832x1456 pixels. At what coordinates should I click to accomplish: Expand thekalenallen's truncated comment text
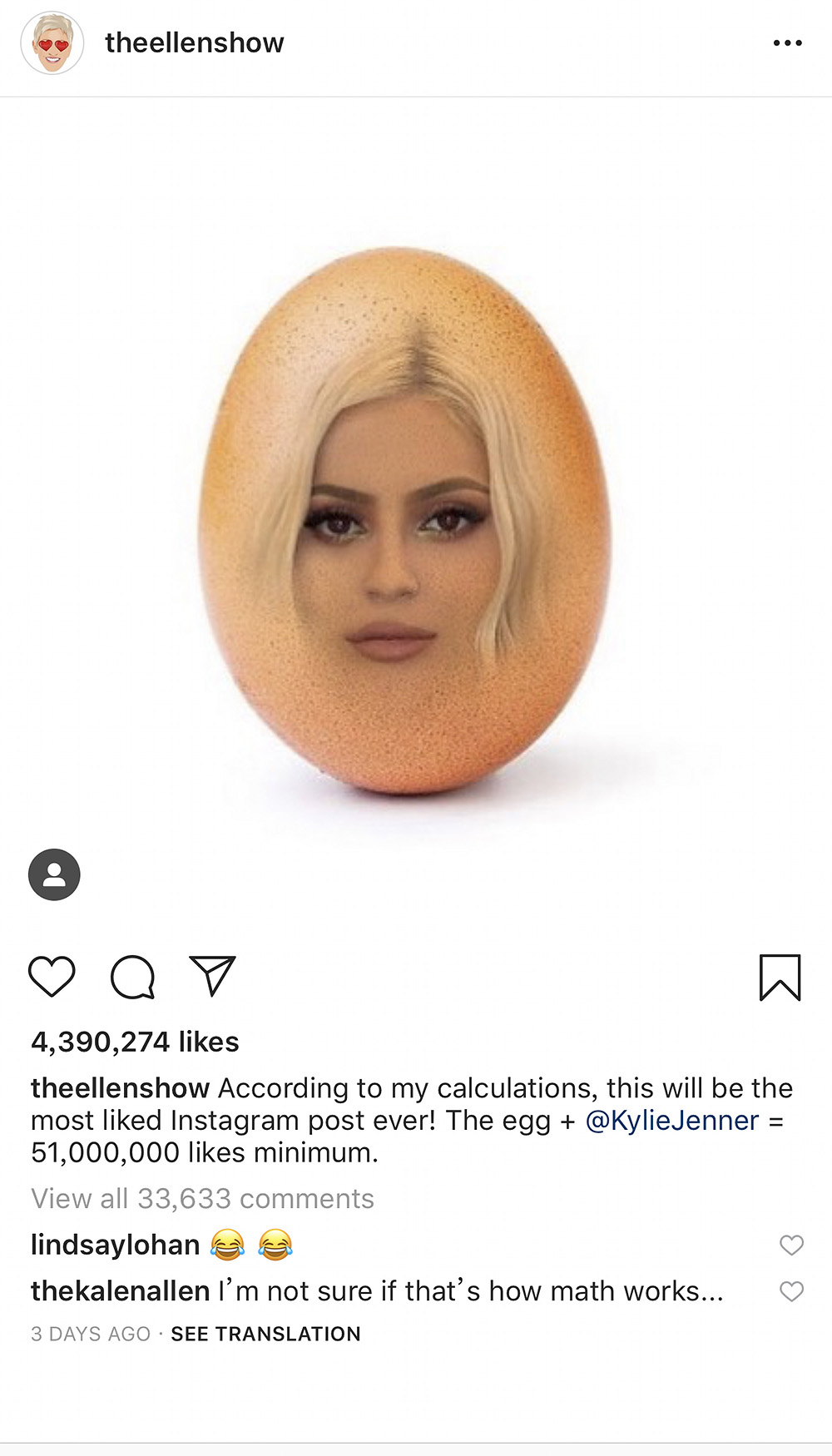click(x=471, y=1291)
